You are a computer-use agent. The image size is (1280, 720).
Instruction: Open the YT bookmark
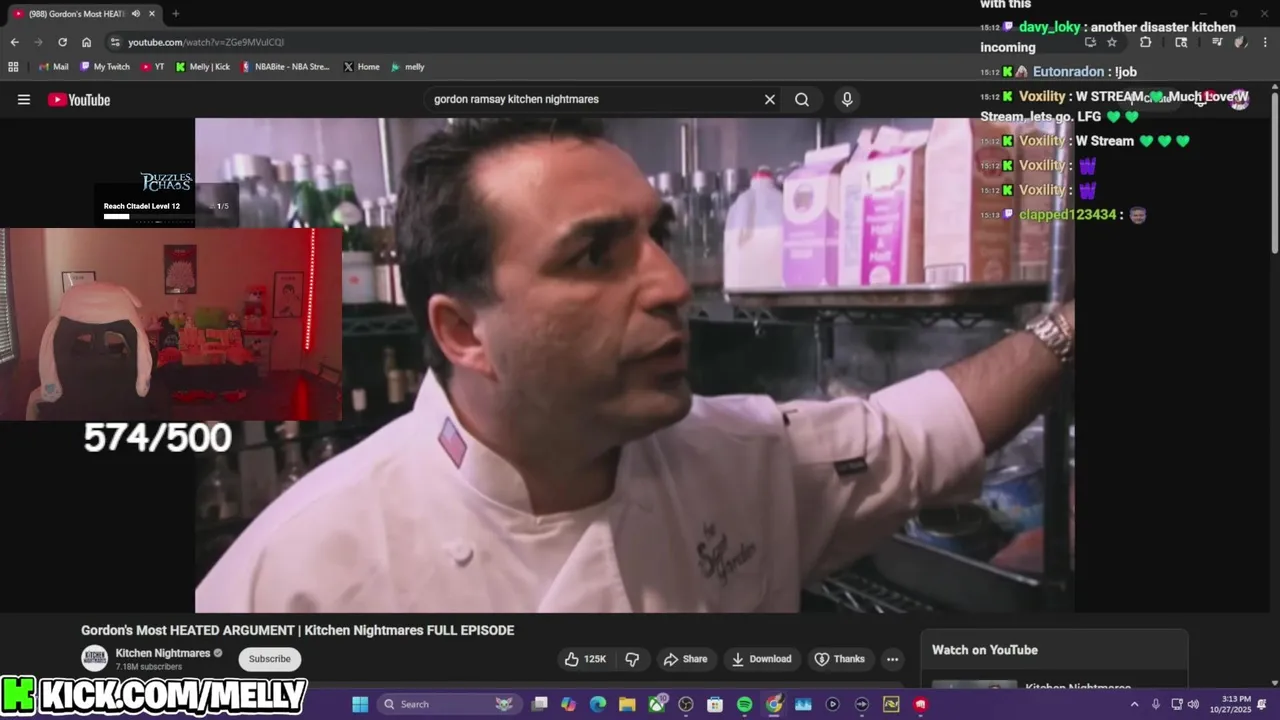pyautogui.click(x=153, y=67)
